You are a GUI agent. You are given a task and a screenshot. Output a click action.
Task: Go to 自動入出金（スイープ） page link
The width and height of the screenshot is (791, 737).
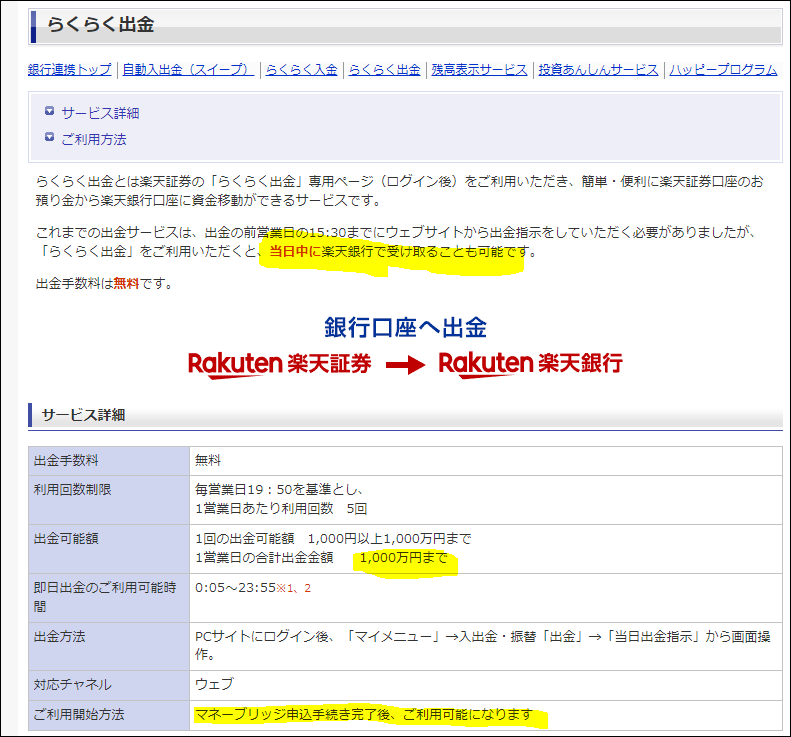click(188, 70)
